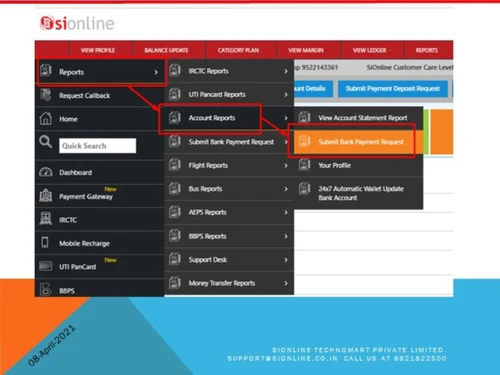
Task: Click the IRCTC train icon
Action: coord(46,219)
